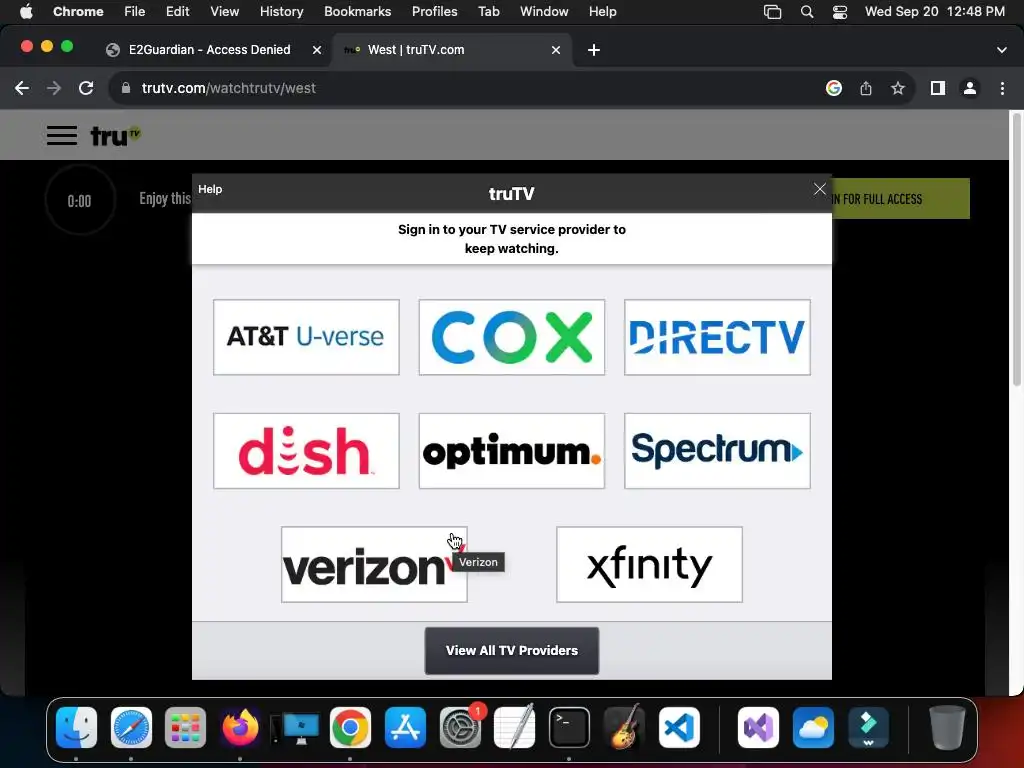
Task: Open System Settings from the Dock
Action: click(x=460, y=727)
